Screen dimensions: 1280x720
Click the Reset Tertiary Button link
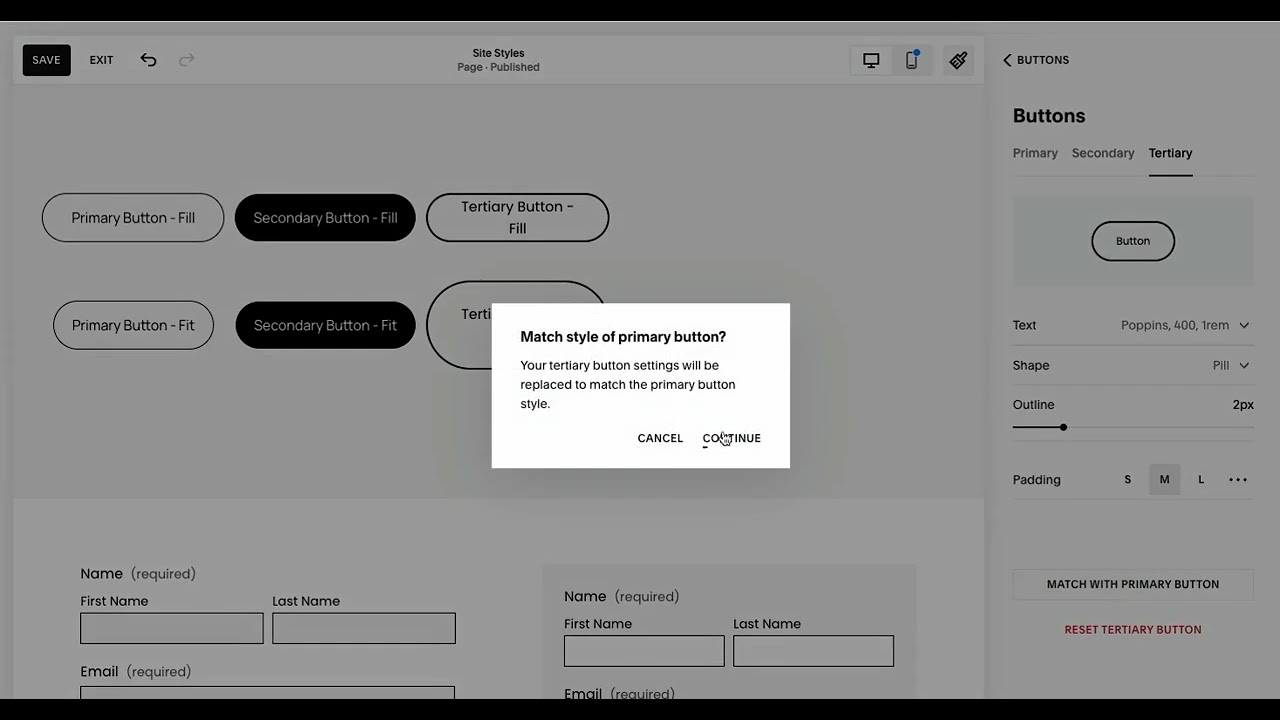tap(1133, 630)
